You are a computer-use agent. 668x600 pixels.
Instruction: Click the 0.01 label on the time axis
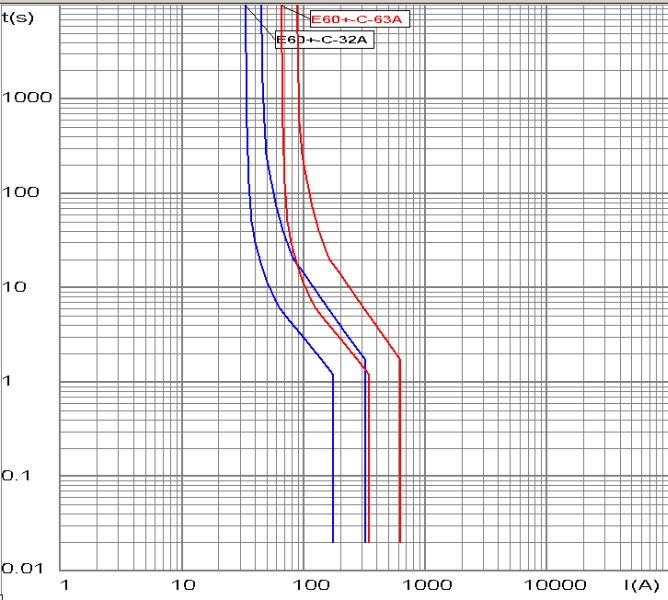pyautogui.click(x=21, y=568)
